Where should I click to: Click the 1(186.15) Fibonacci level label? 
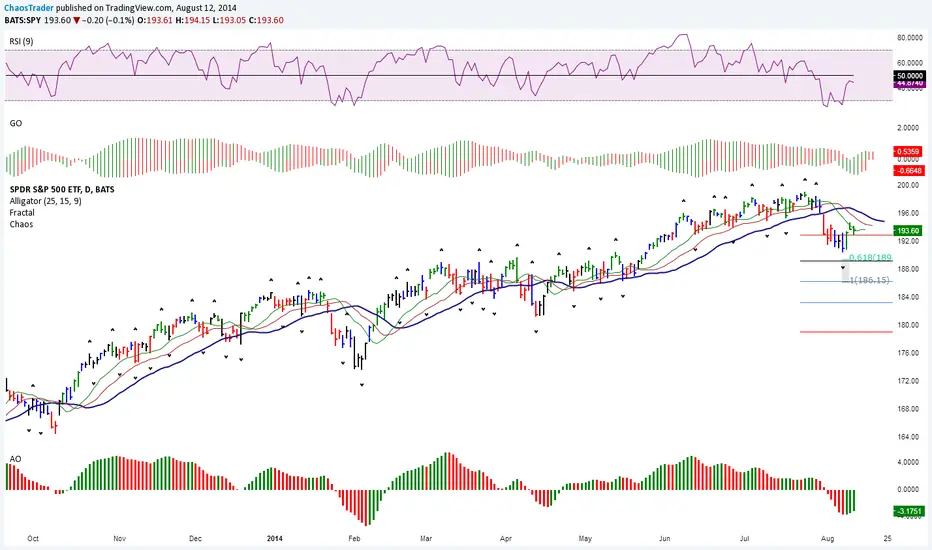tap(869, 280)
